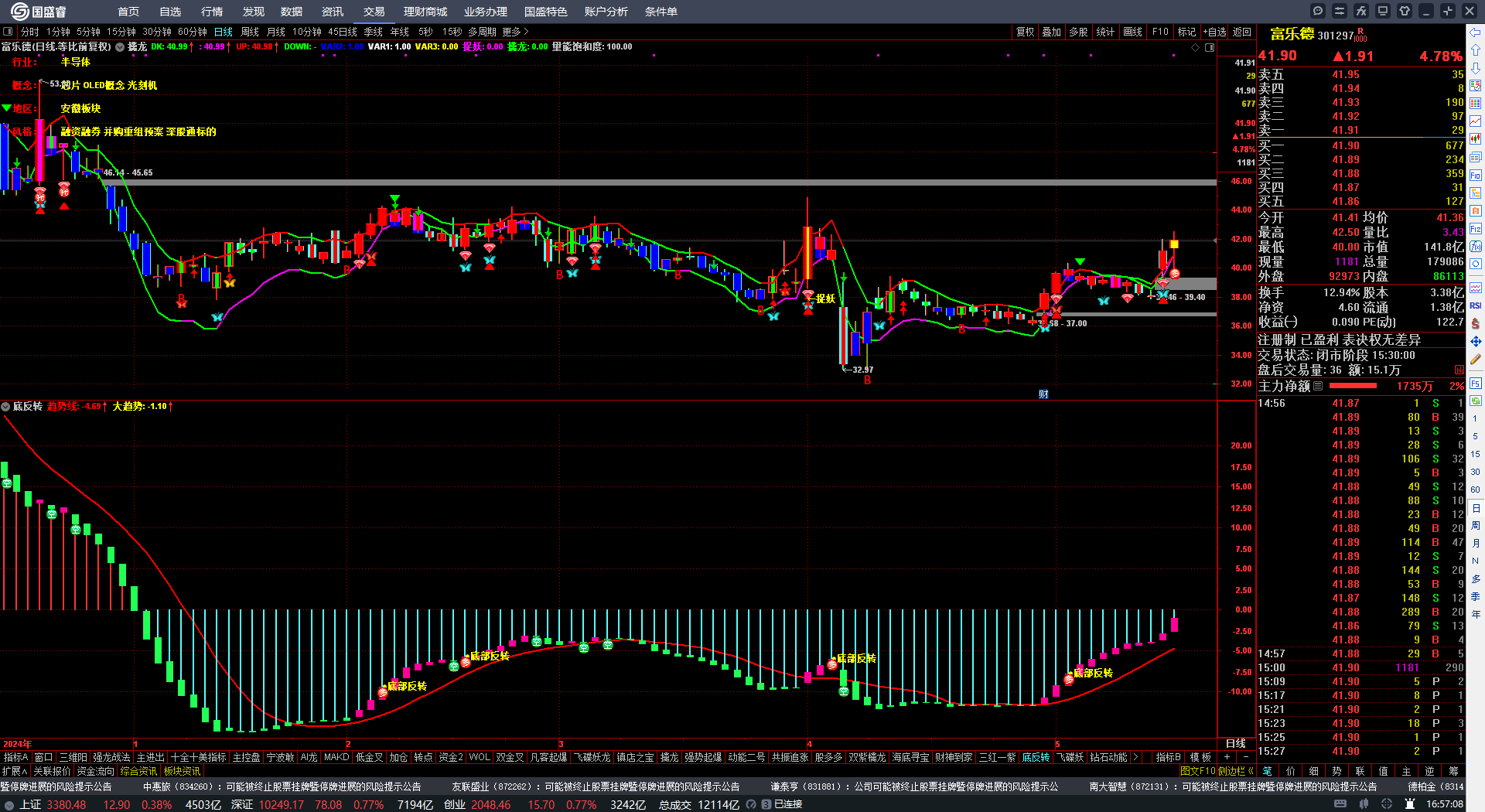Click the chess rook icon in status bar
Screen dimensions: 1485x812
[x=1410, y=804]
